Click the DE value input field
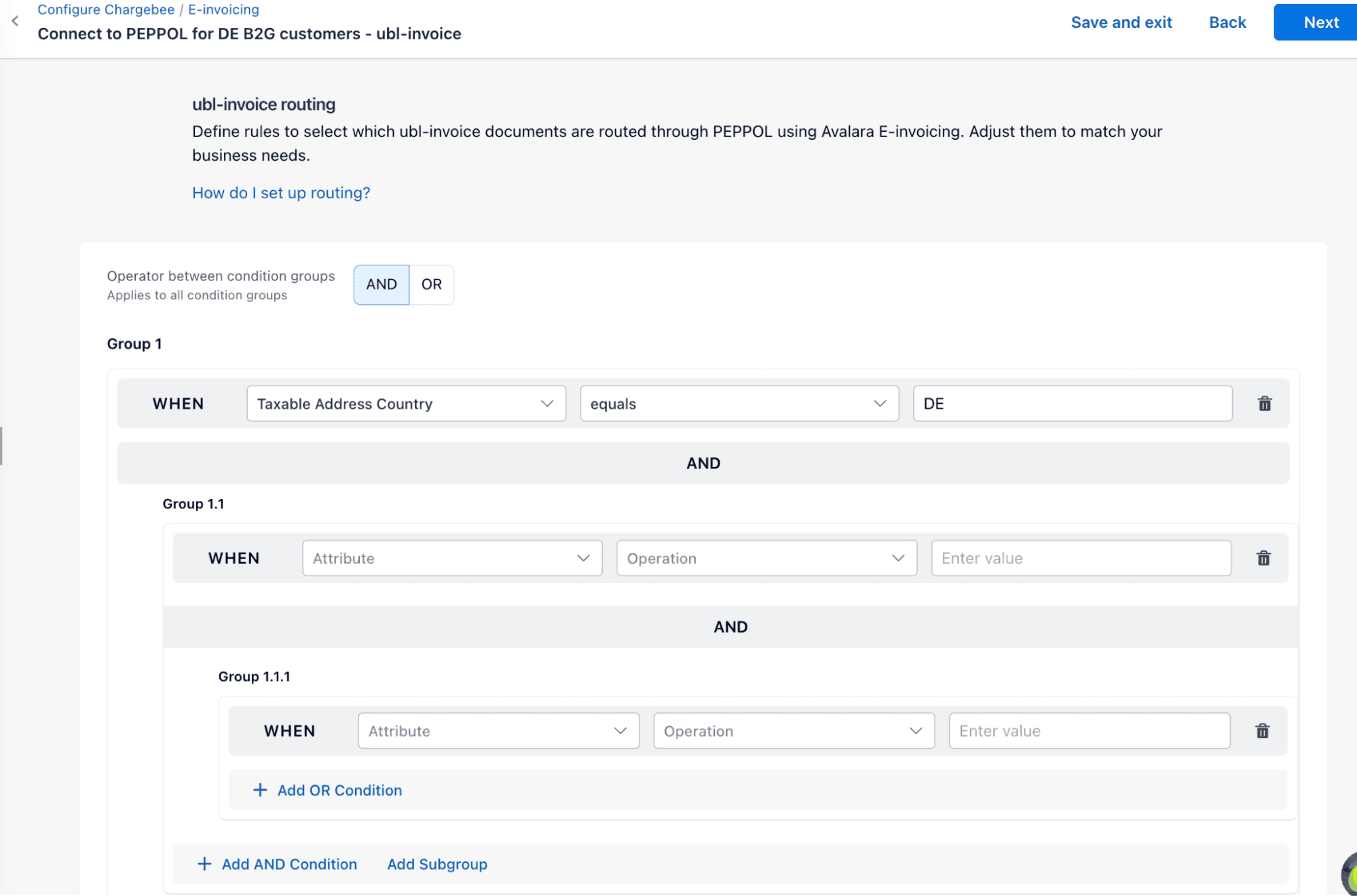 (x=1072, y=404)
